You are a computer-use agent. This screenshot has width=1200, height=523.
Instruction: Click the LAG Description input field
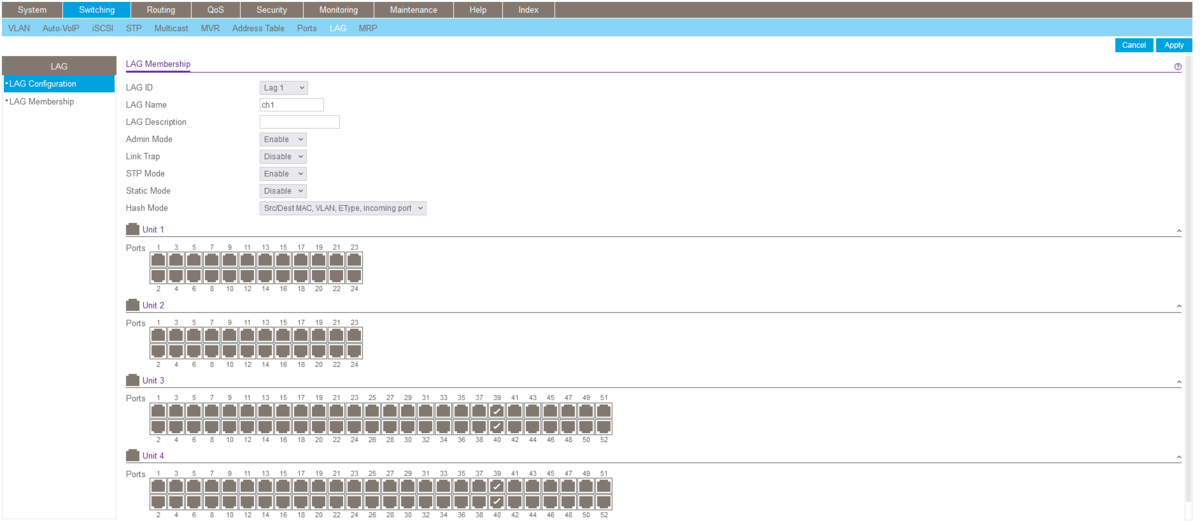pos(300,122)
